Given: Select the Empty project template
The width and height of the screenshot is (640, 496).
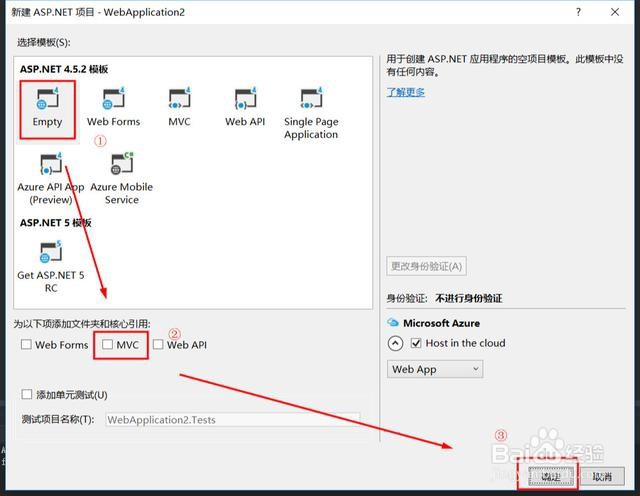Looking at the screenshot, I should coord(47,109).
